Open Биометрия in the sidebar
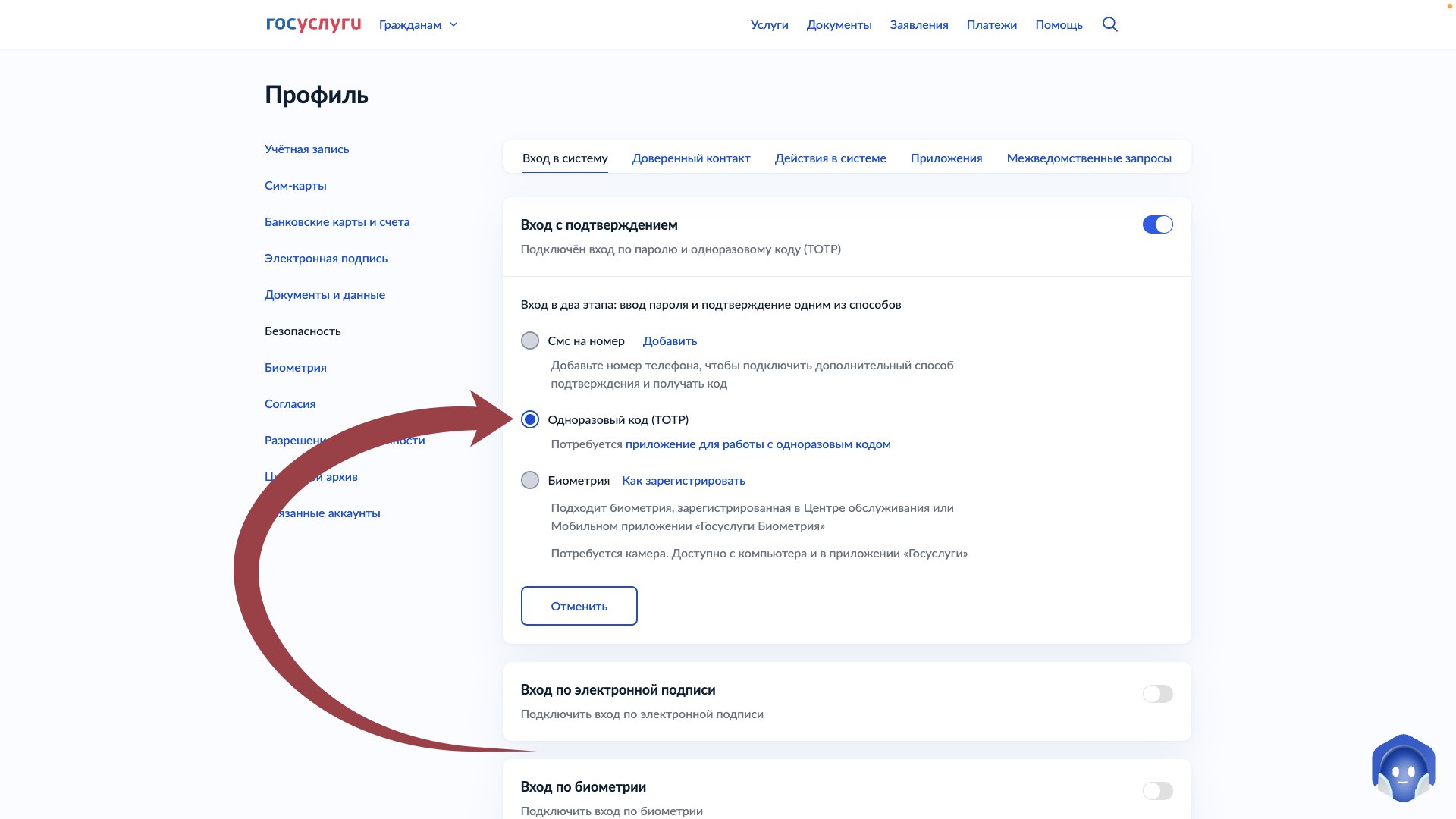Image resolution: width=1456 pixels, height=819 pixels. click(296, 367)
